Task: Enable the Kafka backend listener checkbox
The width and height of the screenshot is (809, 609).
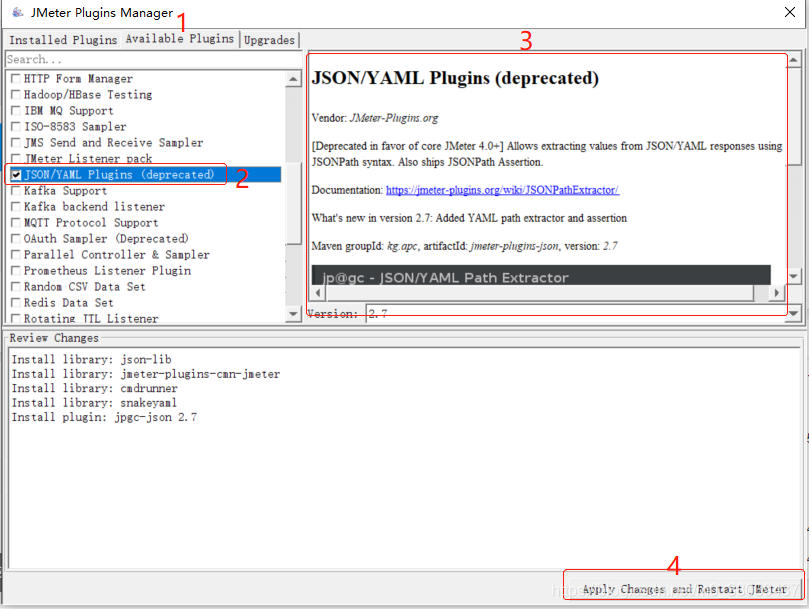Action: coord(16,206)
